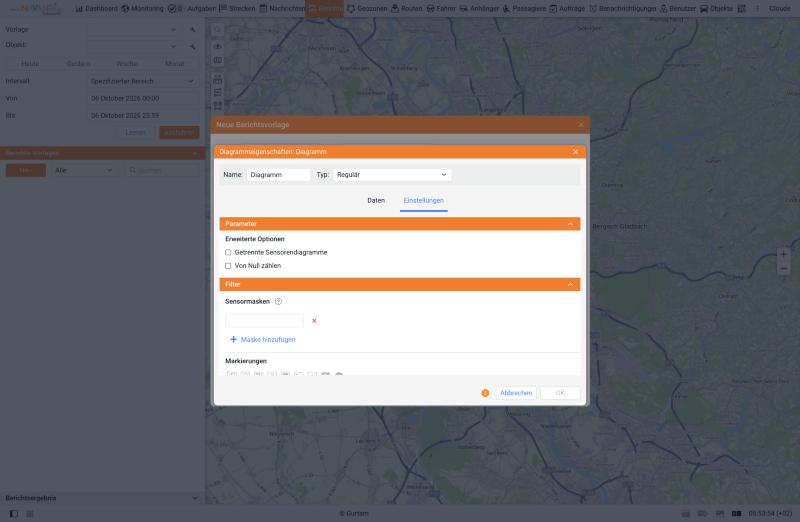The width and height of the screenshot is (800, 522).
Task: Zoom in on the map
Action: pyautogui.click(x=783, y=254)
